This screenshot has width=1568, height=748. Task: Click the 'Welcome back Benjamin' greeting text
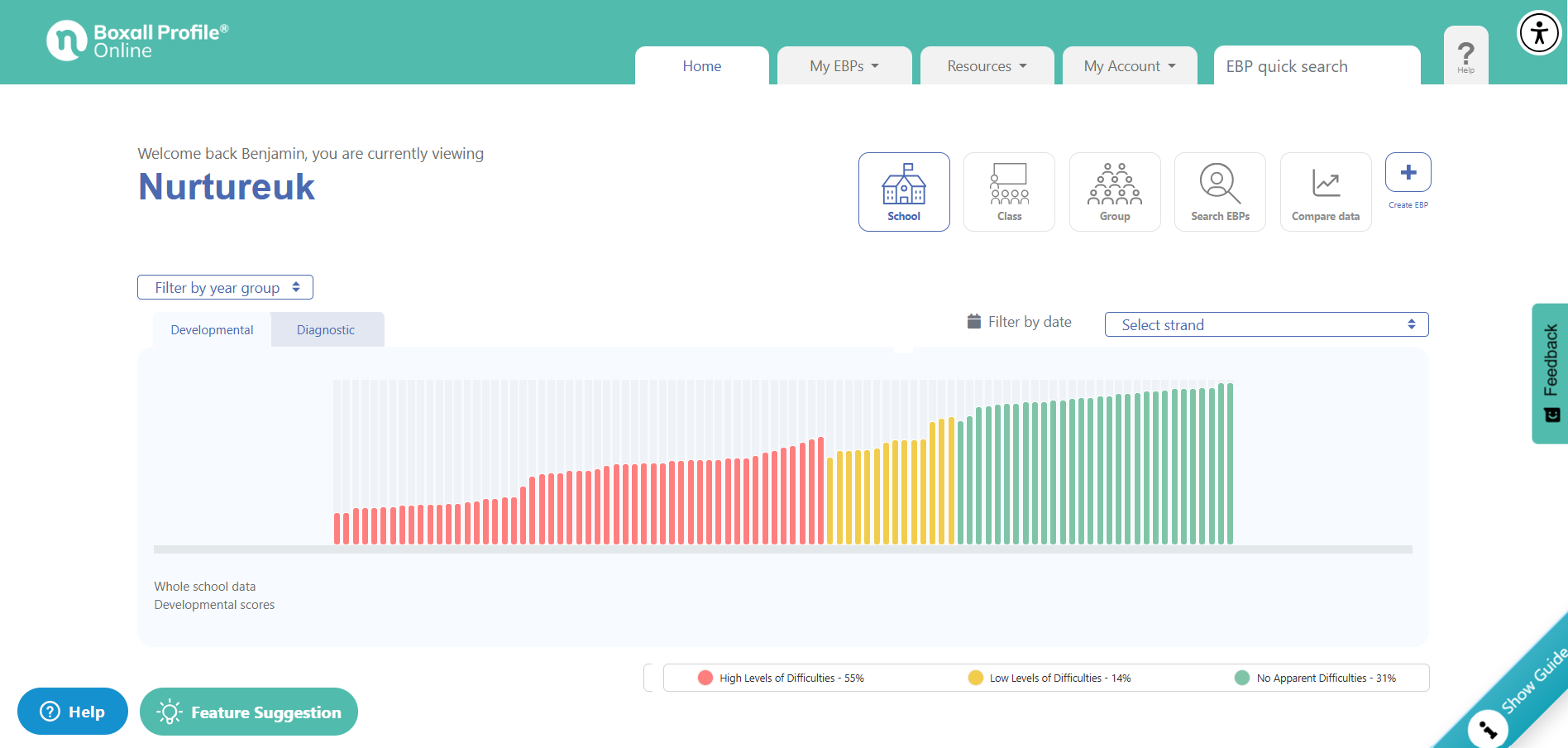point(222,153)
